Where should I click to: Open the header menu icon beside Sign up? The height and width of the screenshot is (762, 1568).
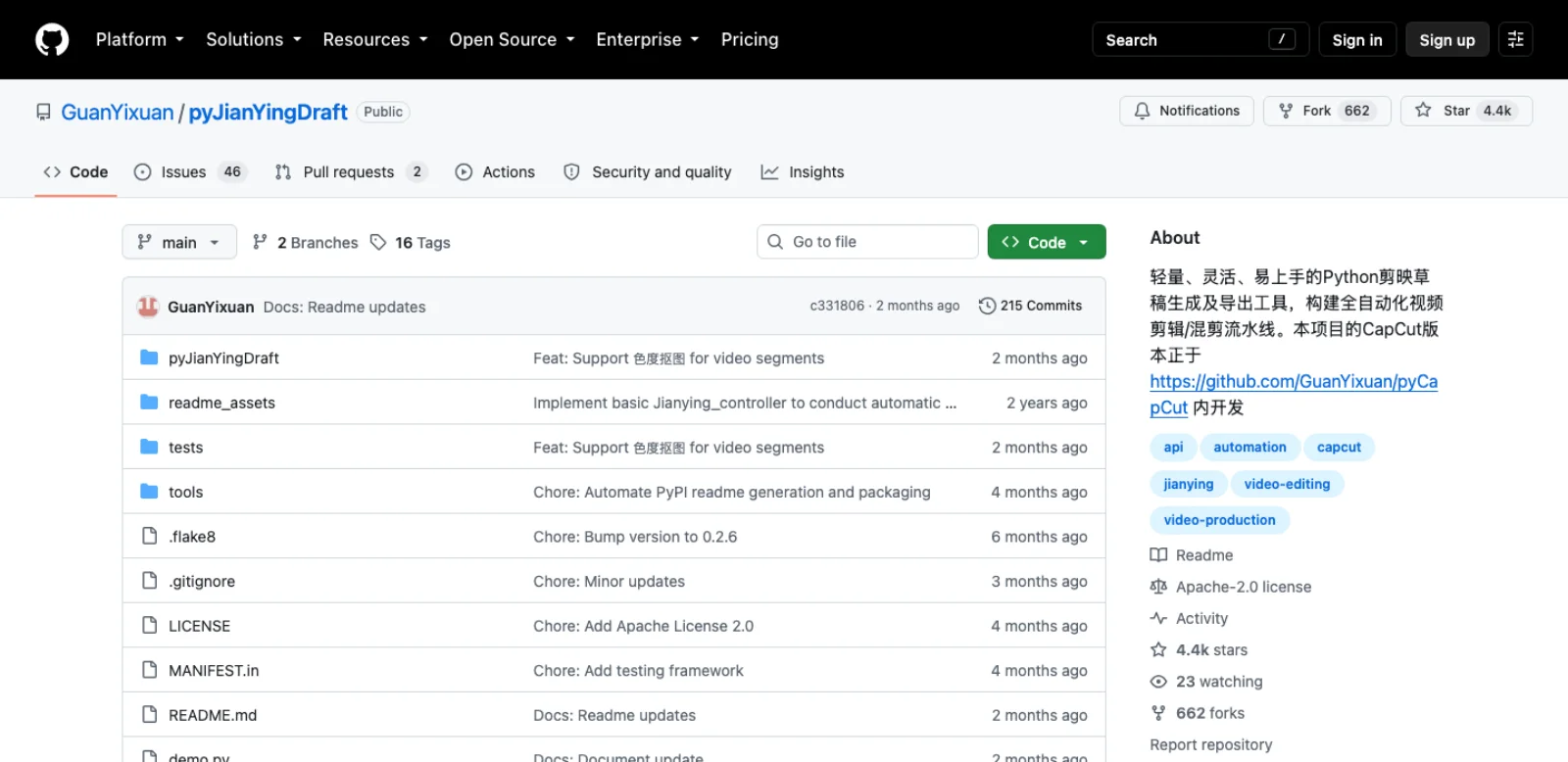click(x=1515, y=40)
